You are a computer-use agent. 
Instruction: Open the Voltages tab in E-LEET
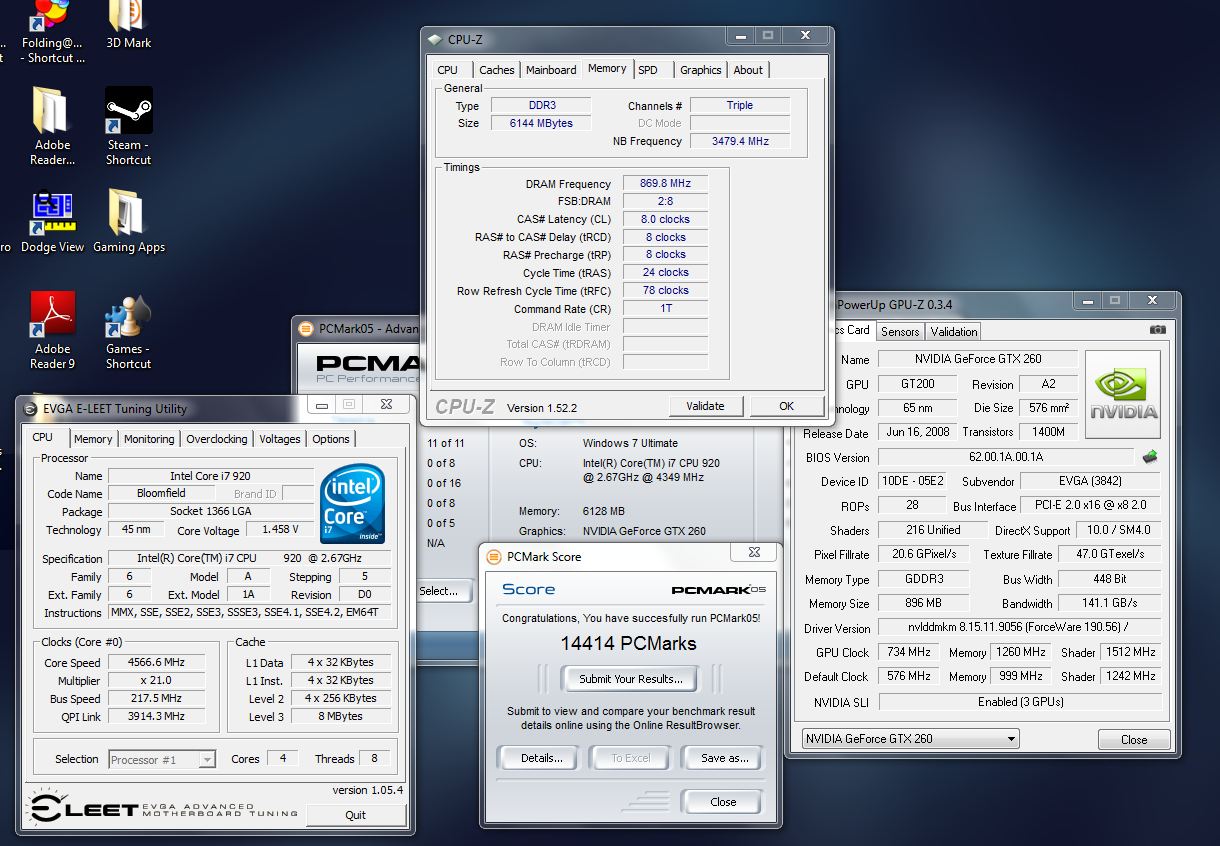point(280,439)
